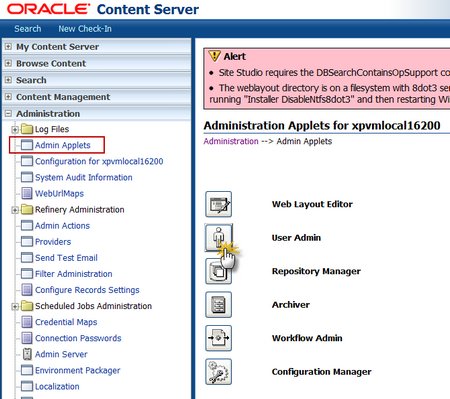Open System Audit Information link

[x=84, y=177]
